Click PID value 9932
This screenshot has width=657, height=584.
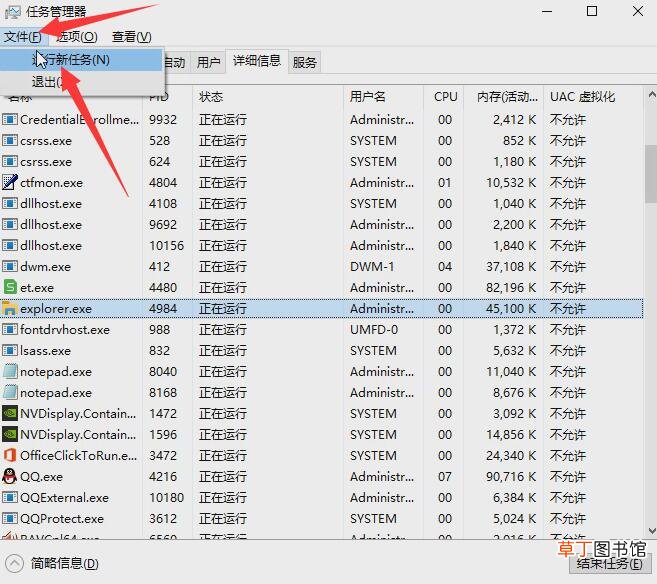[163, 120]
